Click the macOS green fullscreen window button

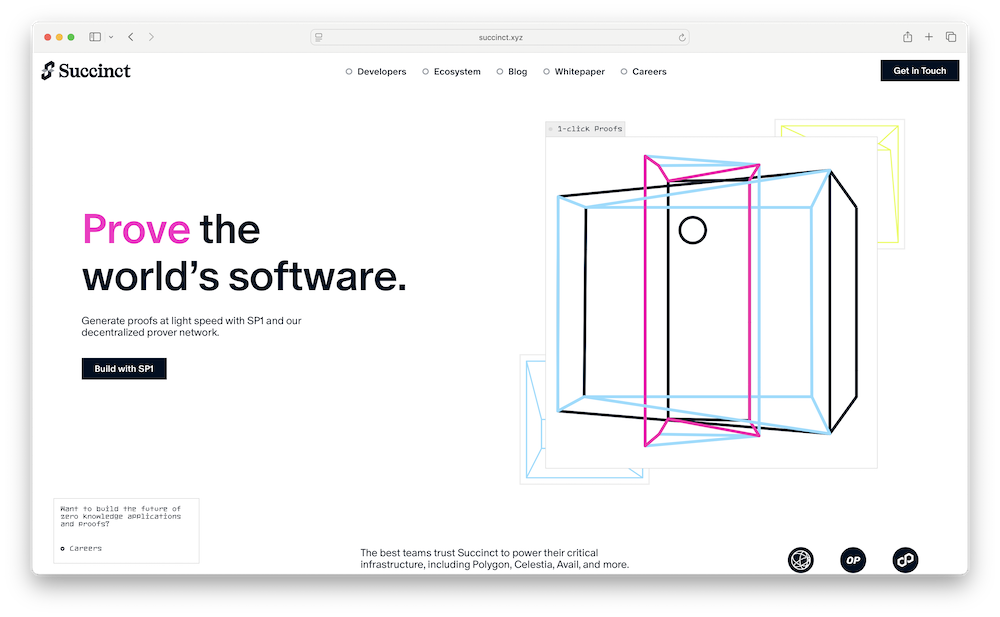point(71,37)
